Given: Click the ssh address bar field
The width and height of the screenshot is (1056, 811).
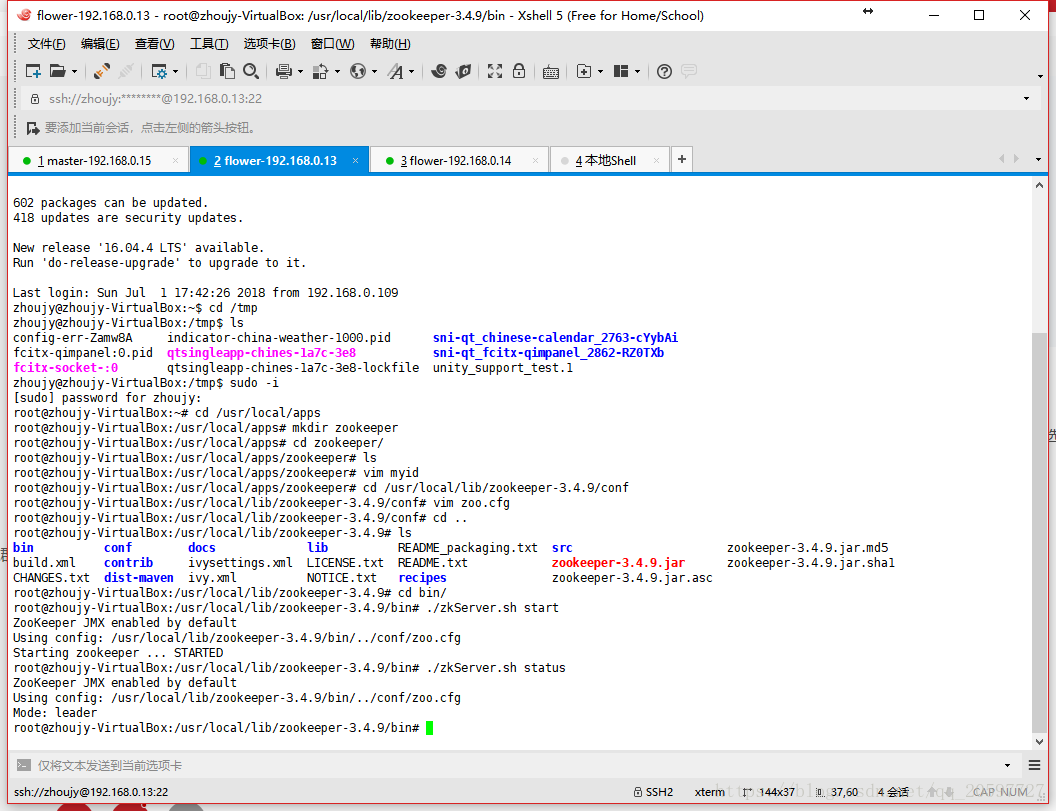Looking at the screenshot, I should (529, 99).
